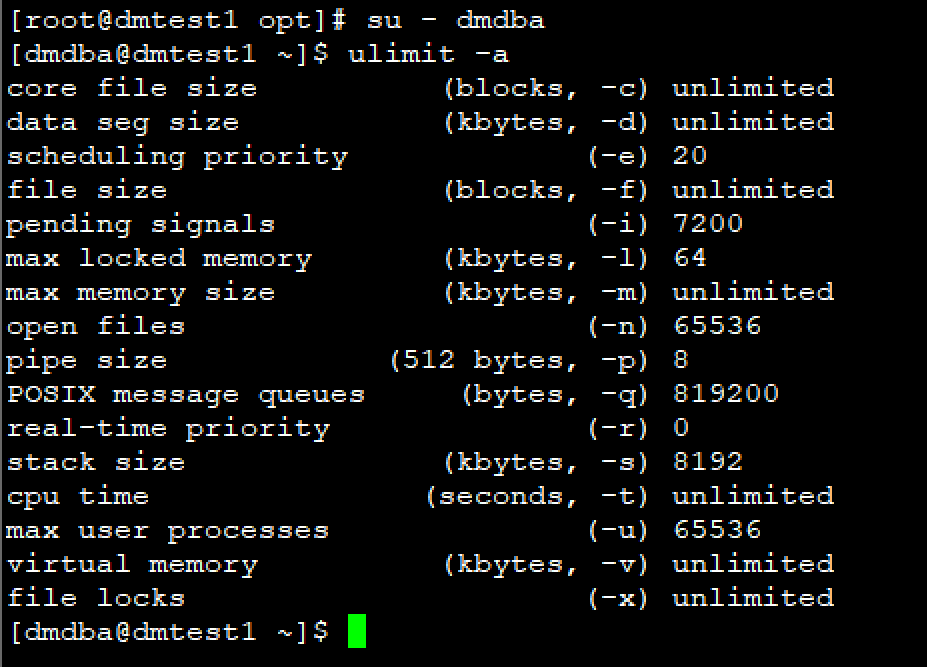This screenshot has height=667, width=927.
Task: Click the 'data seg size' line label
Action: pos(123,122)
